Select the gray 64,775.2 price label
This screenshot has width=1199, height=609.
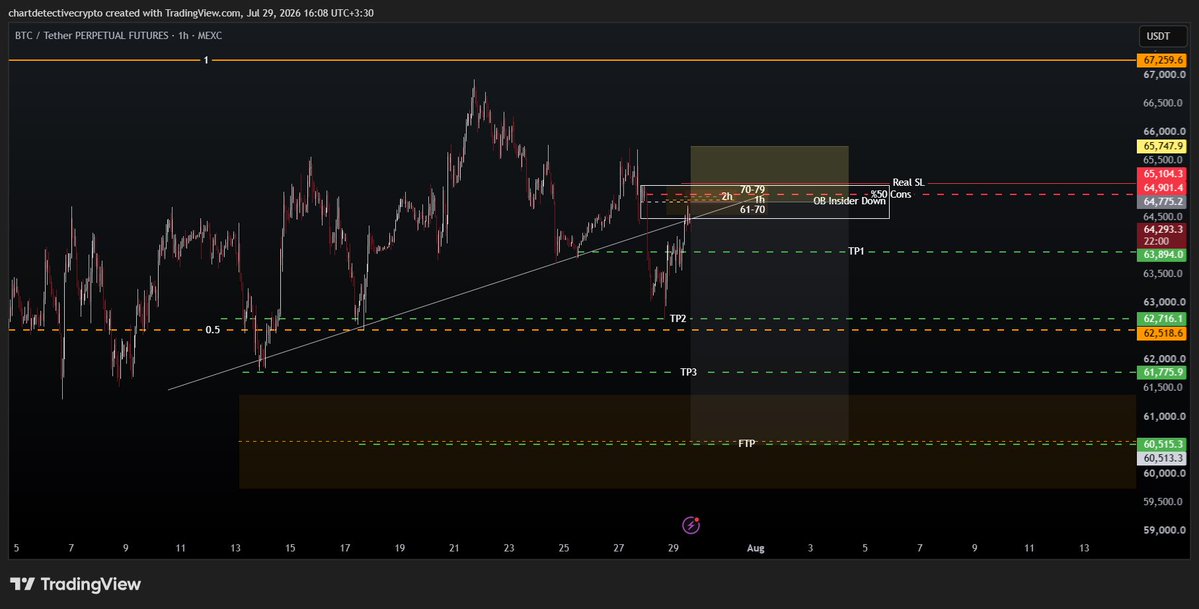(1162, 202)
